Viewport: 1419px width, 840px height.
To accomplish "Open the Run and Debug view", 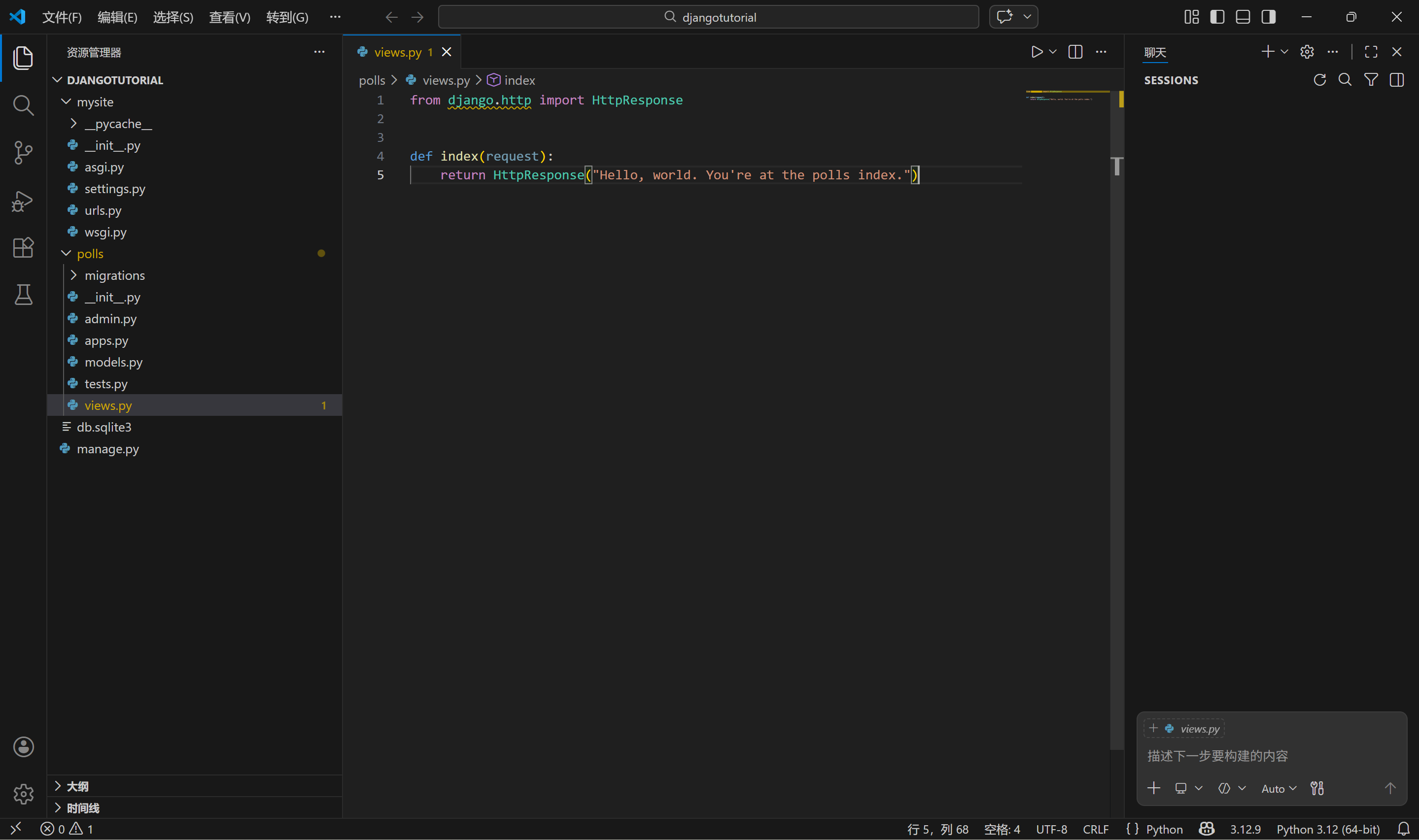I will (x=23, y=201).
